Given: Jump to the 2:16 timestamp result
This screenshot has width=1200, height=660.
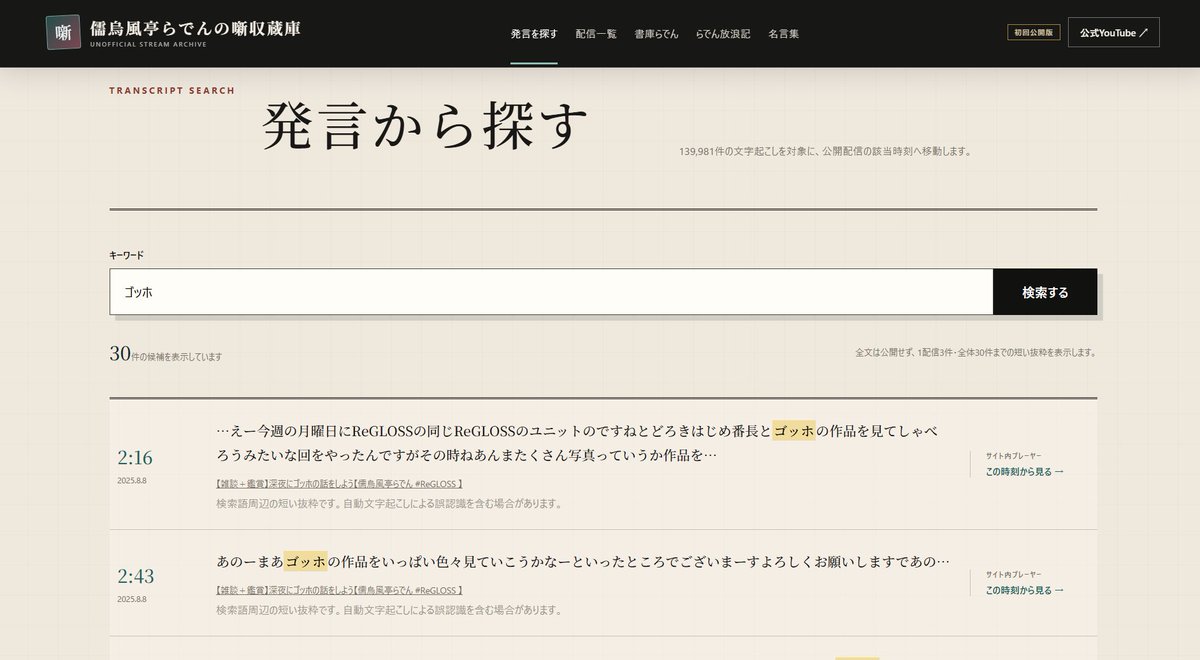Looking at the screenshot, I should 135,458.
